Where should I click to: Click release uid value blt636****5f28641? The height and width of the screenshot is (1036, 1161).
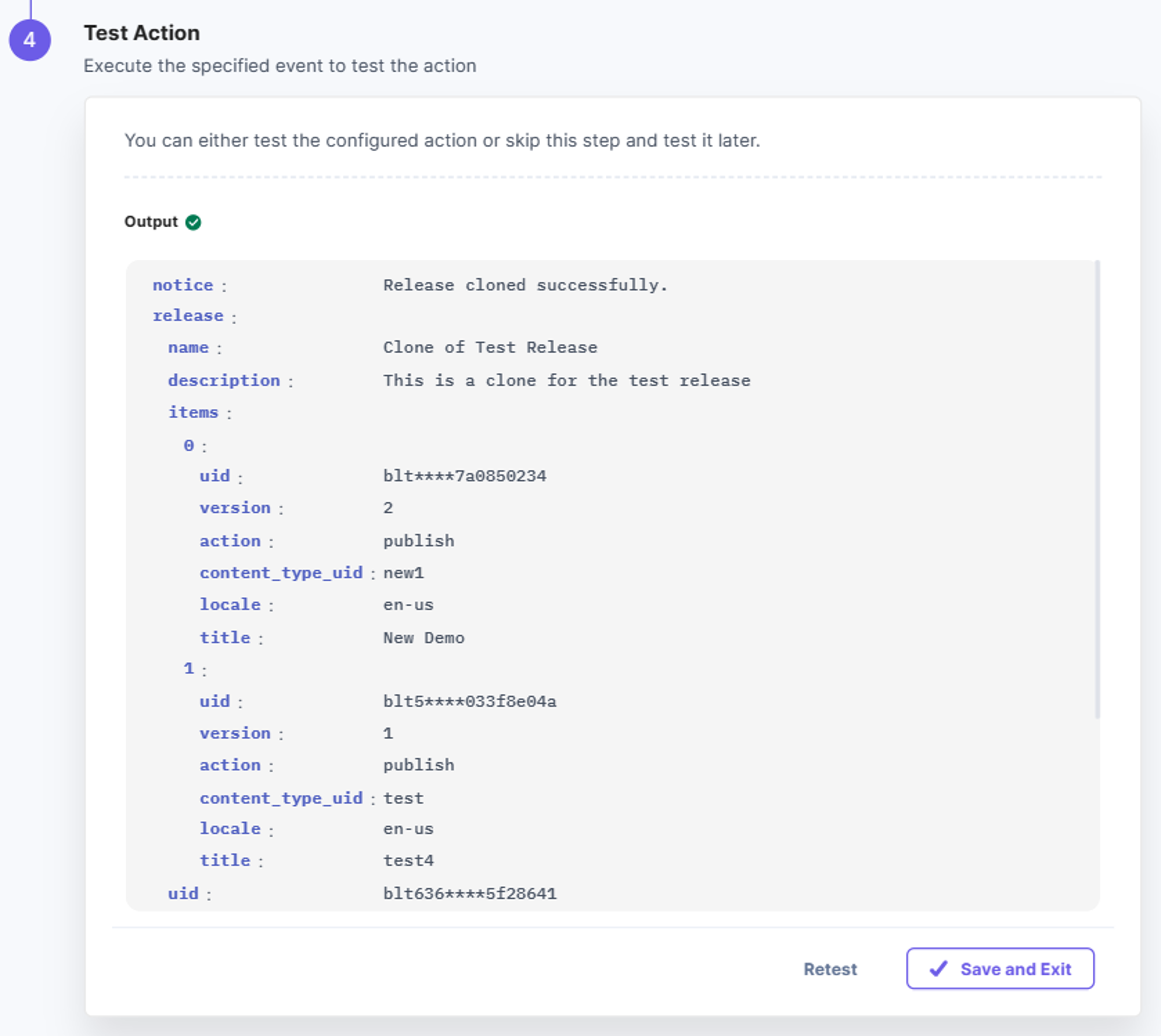click(470, 894)
